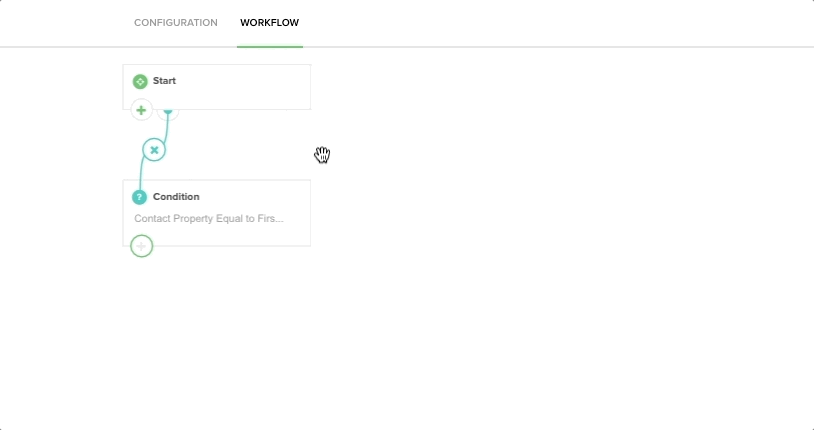Open the Condition node by its title
Viewport: 814px width, 430px height.
point(176,197)
